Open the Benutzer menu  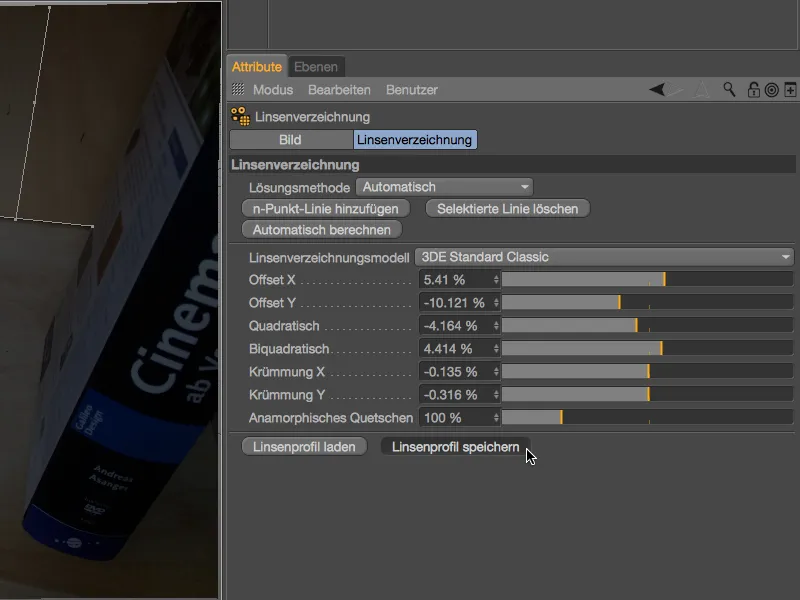point(412,90)
